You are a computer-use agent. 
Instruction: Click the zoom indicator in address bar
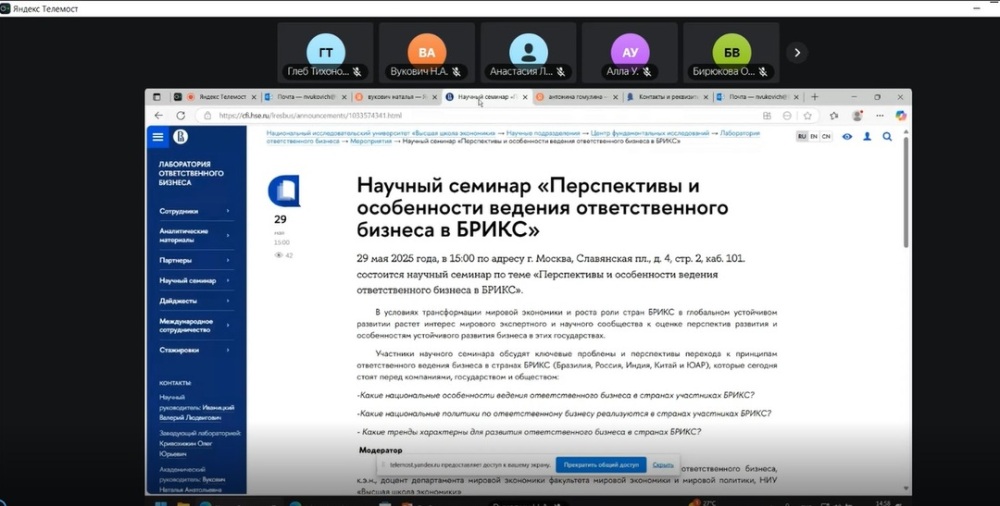click(x=787, y=116)
